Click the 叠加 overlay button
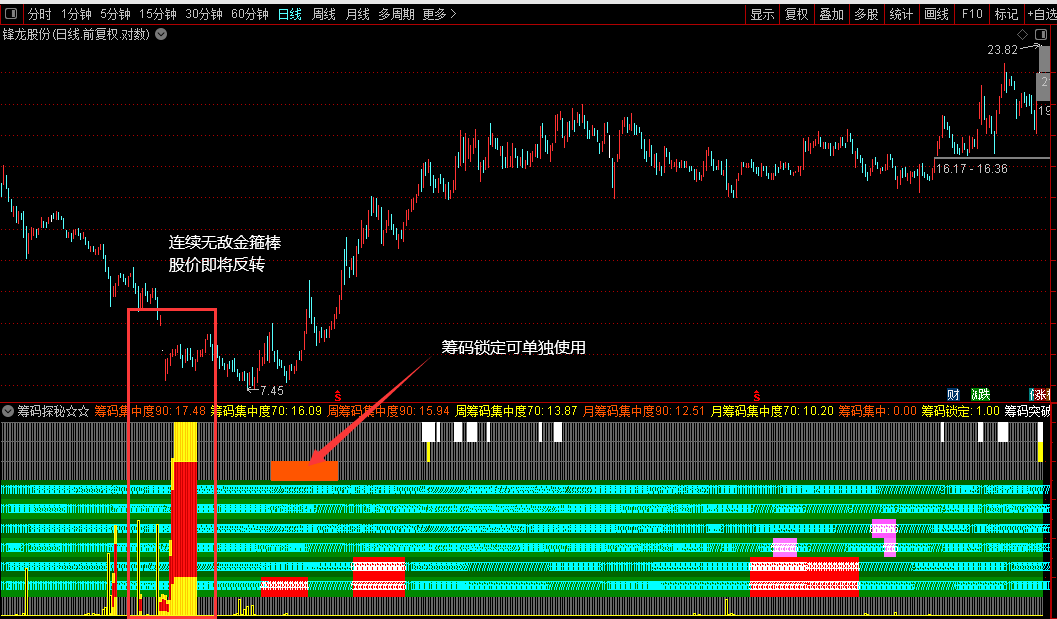Viewport: 1057px width, 619px height. 832,14
